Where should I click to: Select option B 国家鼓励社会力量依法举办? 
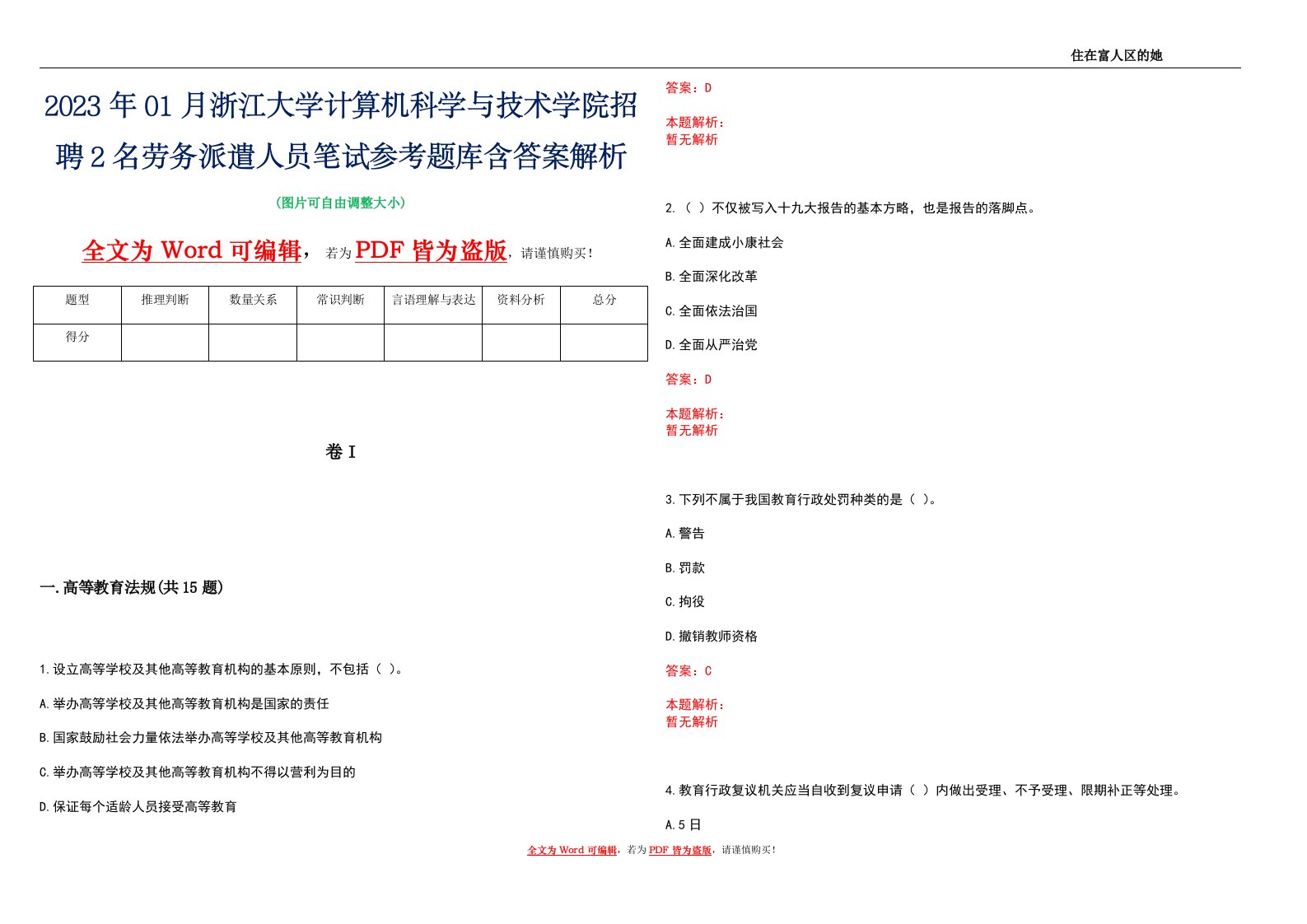point(211,738)
